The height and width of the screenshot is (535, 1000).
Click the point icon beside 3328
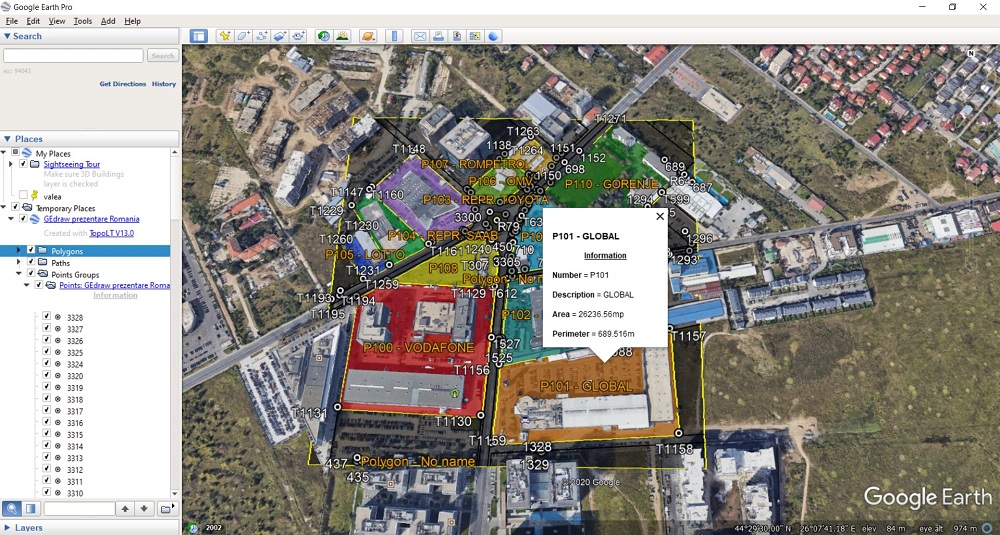tap(57, 317)
